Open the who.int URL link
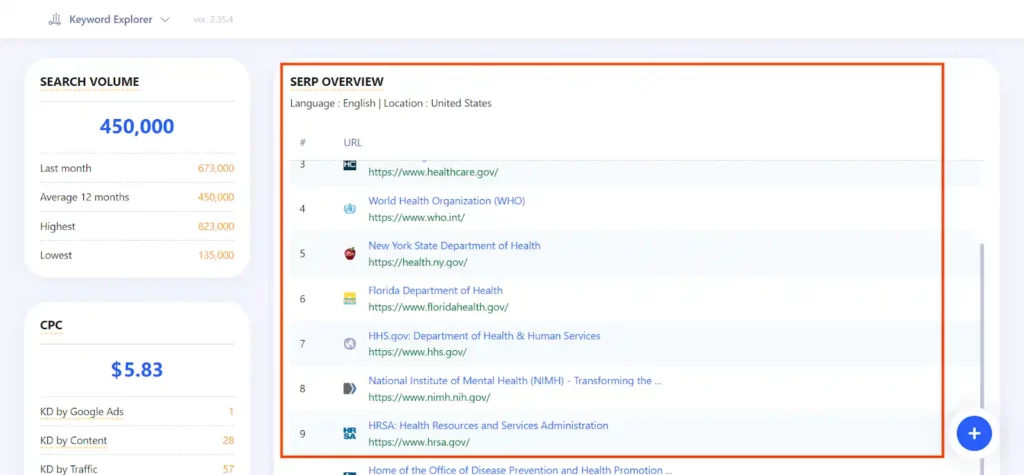1024x475 pixels. [417, 218]
